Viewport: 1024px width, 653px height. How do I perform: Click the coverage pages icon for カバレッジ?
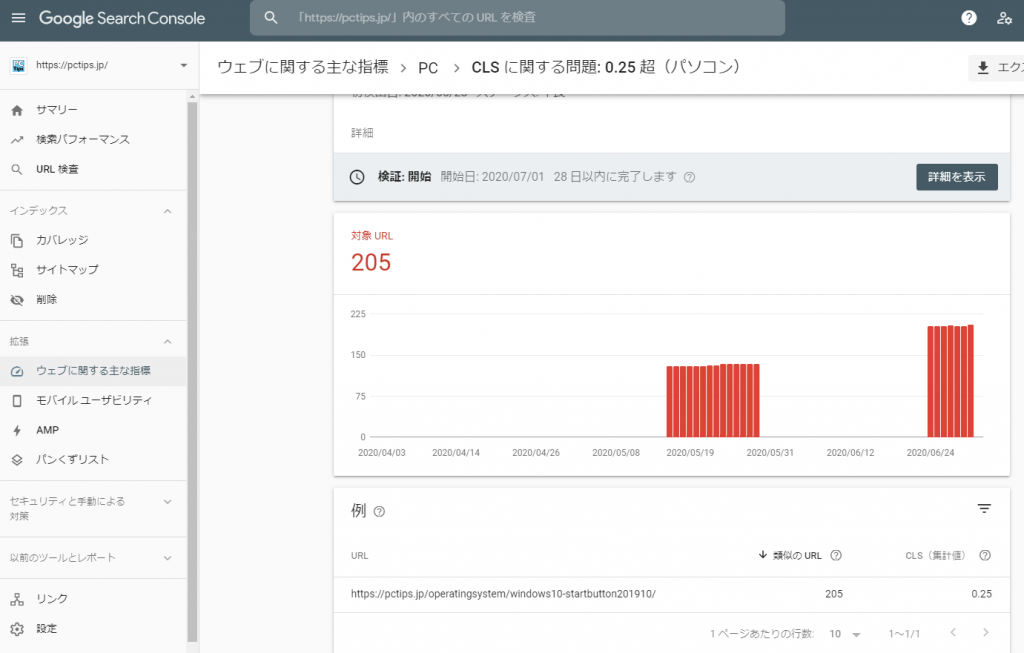click(17, 240)
